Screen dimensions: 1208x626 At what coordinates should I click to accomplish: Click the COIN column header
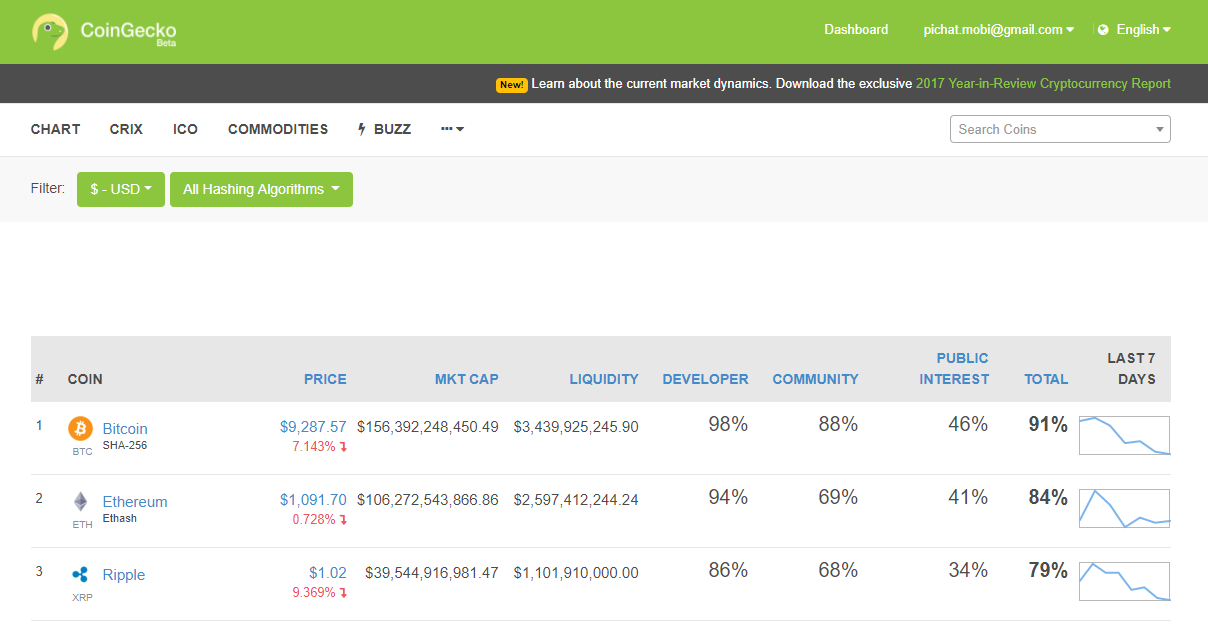(x=85, y=379)
